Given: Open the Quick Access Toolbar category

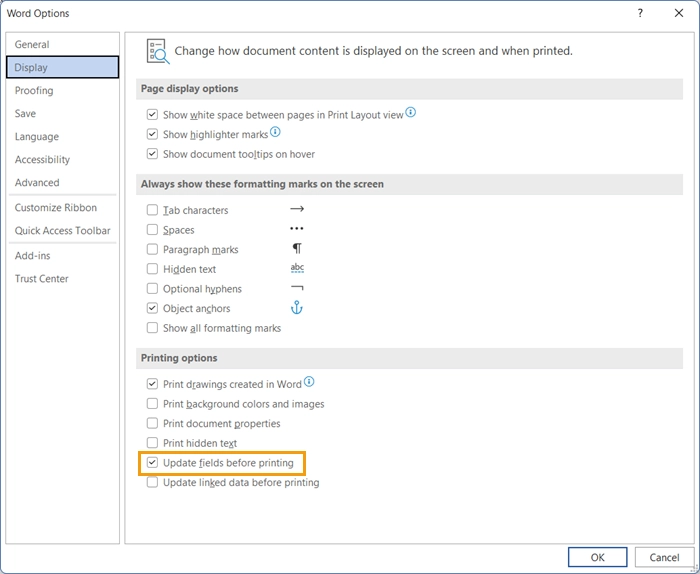Looking at the screenshot, I should (x=62, y=231).
